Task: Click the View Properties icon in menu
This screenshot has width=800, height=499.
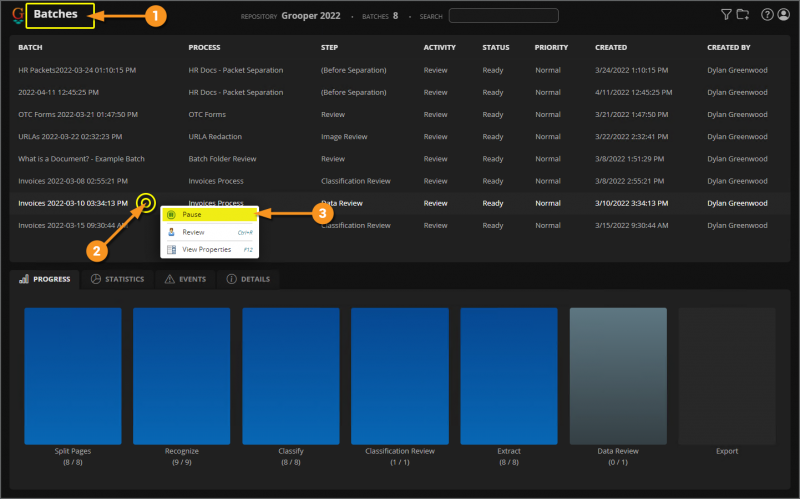Action: [x=172, y=249]
